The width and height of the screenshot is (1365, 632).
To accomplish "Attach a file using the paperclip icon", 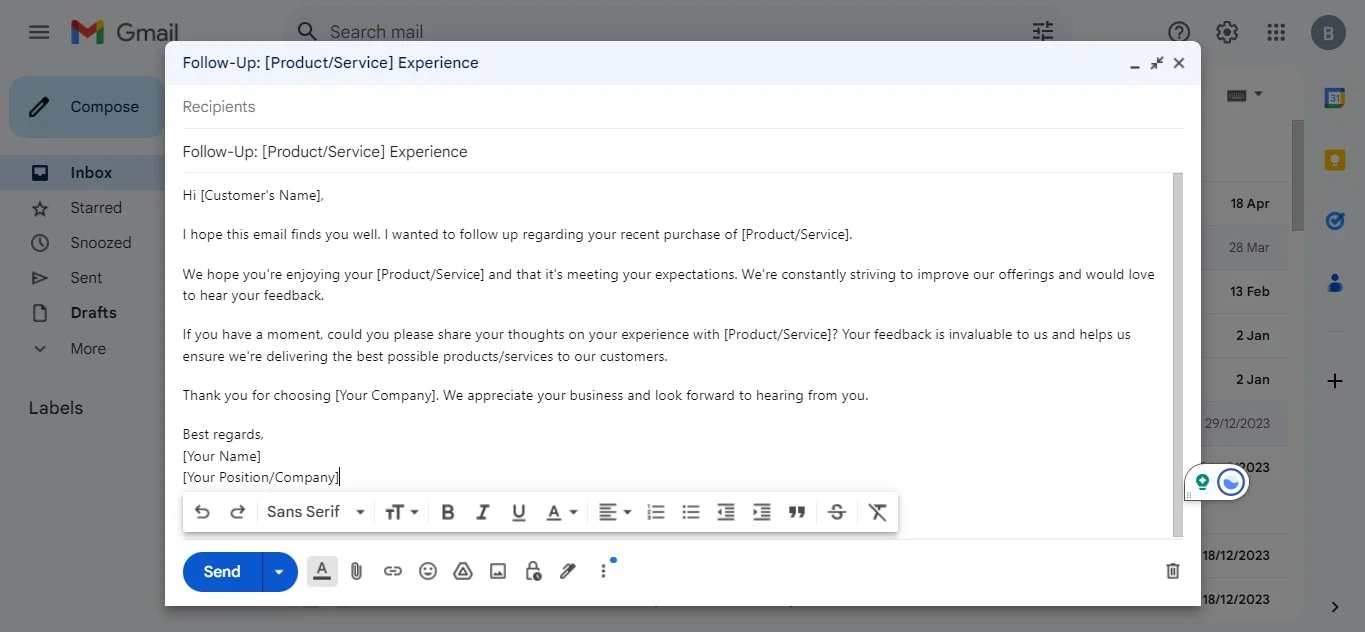I will (x=356, y=571).
